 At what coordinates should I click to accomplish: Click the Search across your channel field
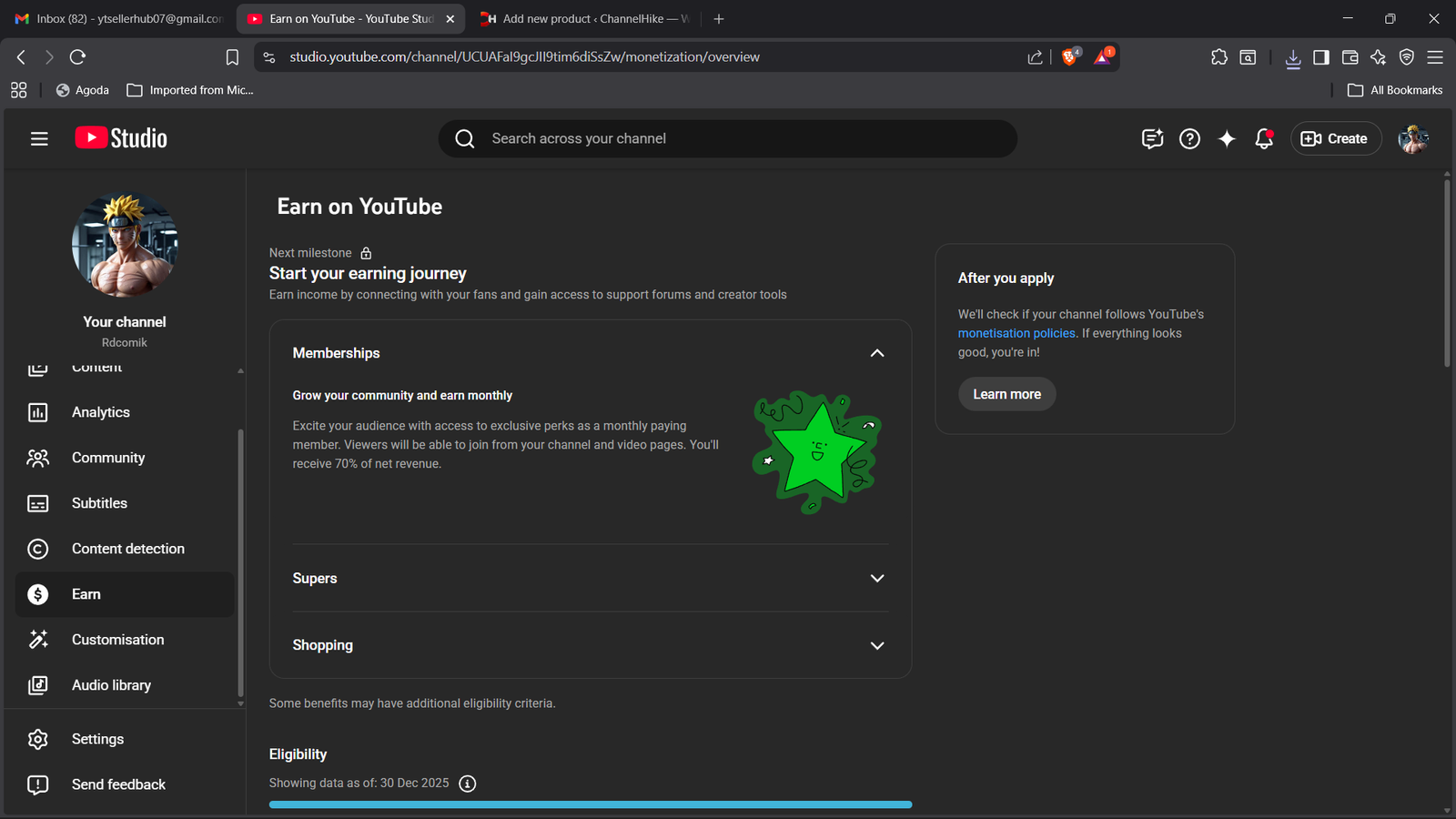pyautogui.click(x=728, y=138)
